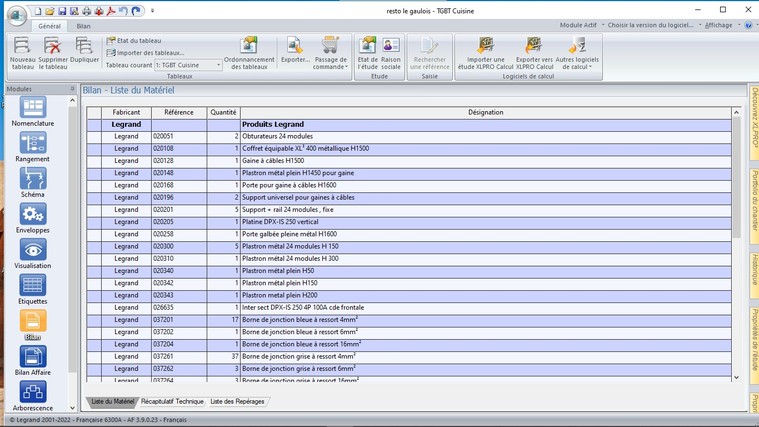Click Importer des tableaux button
This screenshot has height=427, width=759.
point(149,53)
